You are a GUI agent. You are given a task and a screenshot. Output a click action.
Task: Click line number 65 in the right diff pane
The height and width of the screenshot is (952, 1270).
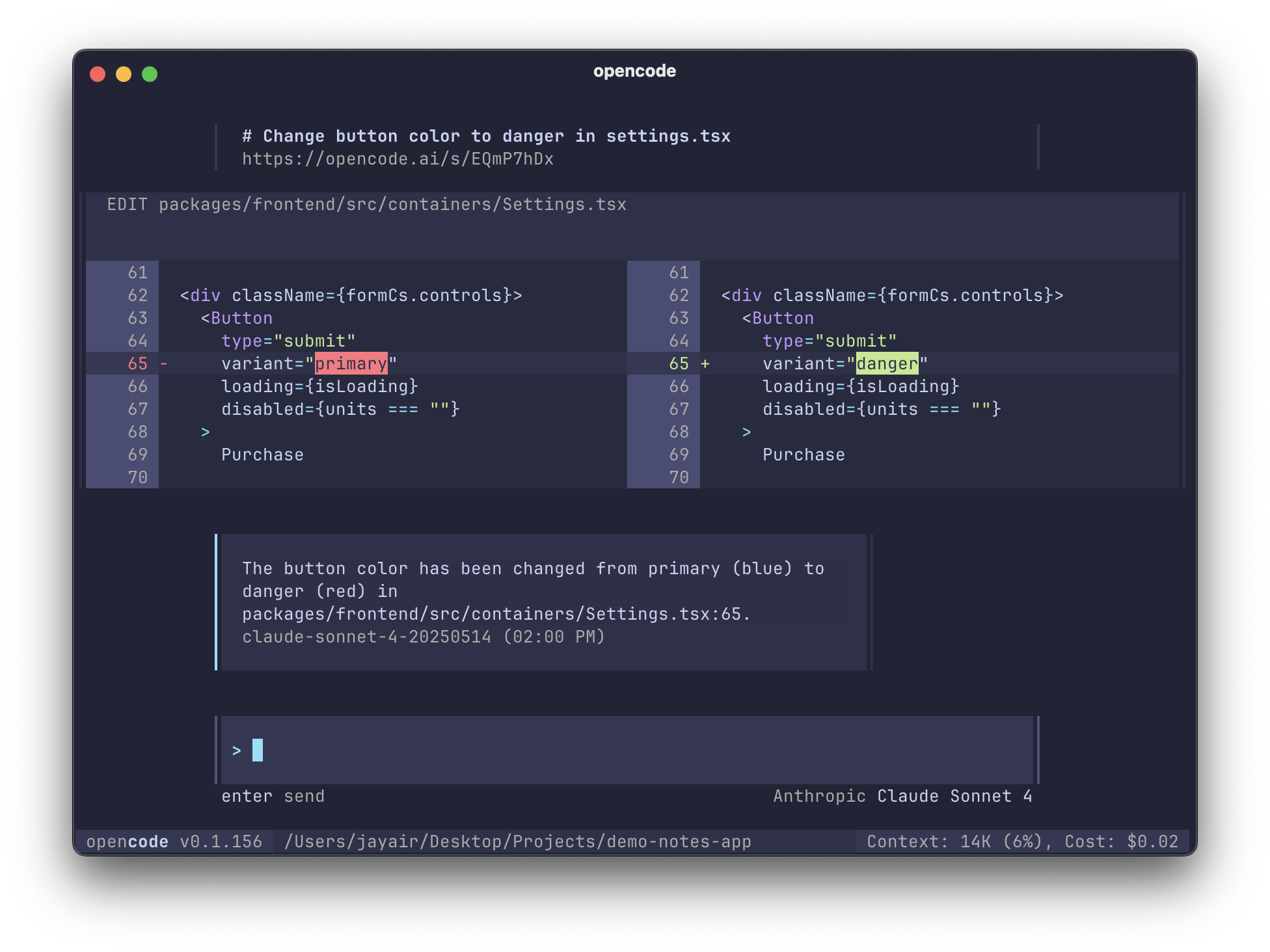tap(679, 364)
